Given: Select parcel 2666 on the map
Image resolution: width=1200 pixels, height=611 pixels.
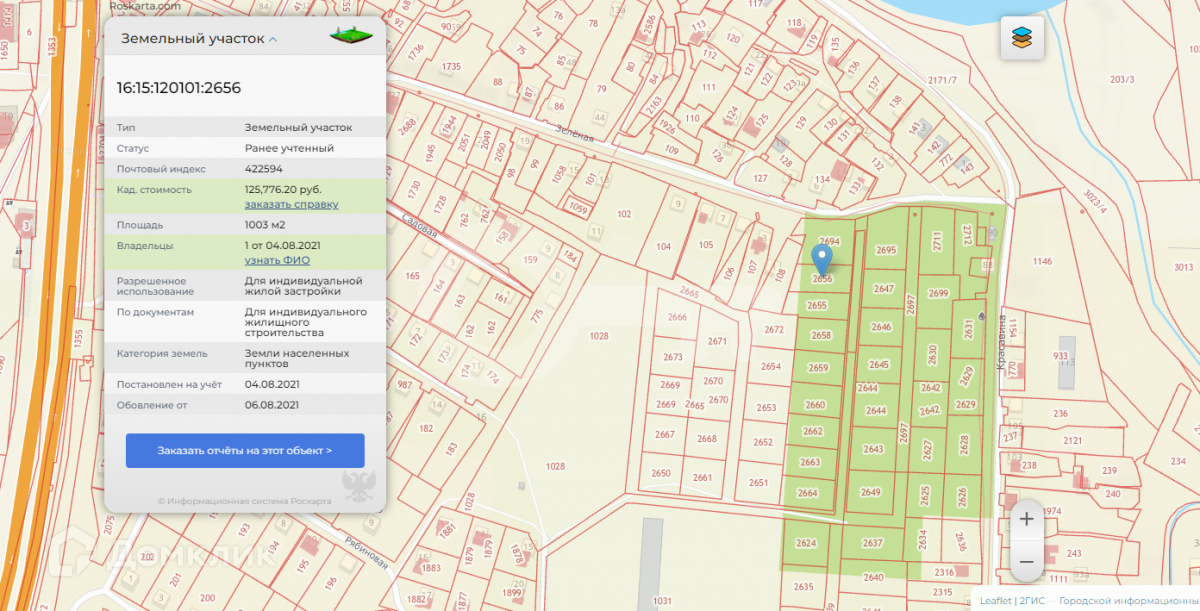Looking at the screenshot, I should (x=677, y=317).
